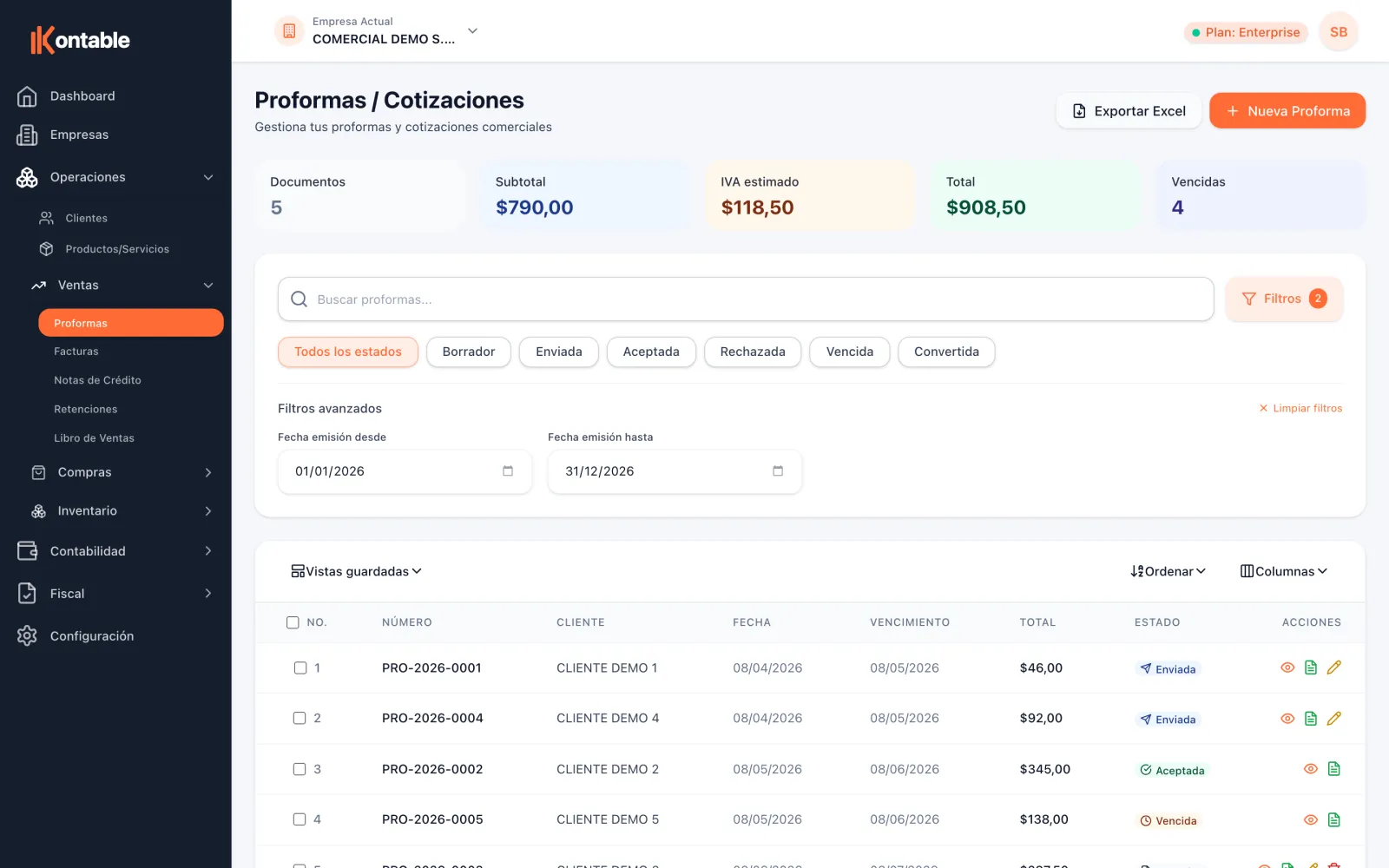Open Dashboard from the sidebar
This screenshot has width=1389, height=868.
(x=82, y=96)
